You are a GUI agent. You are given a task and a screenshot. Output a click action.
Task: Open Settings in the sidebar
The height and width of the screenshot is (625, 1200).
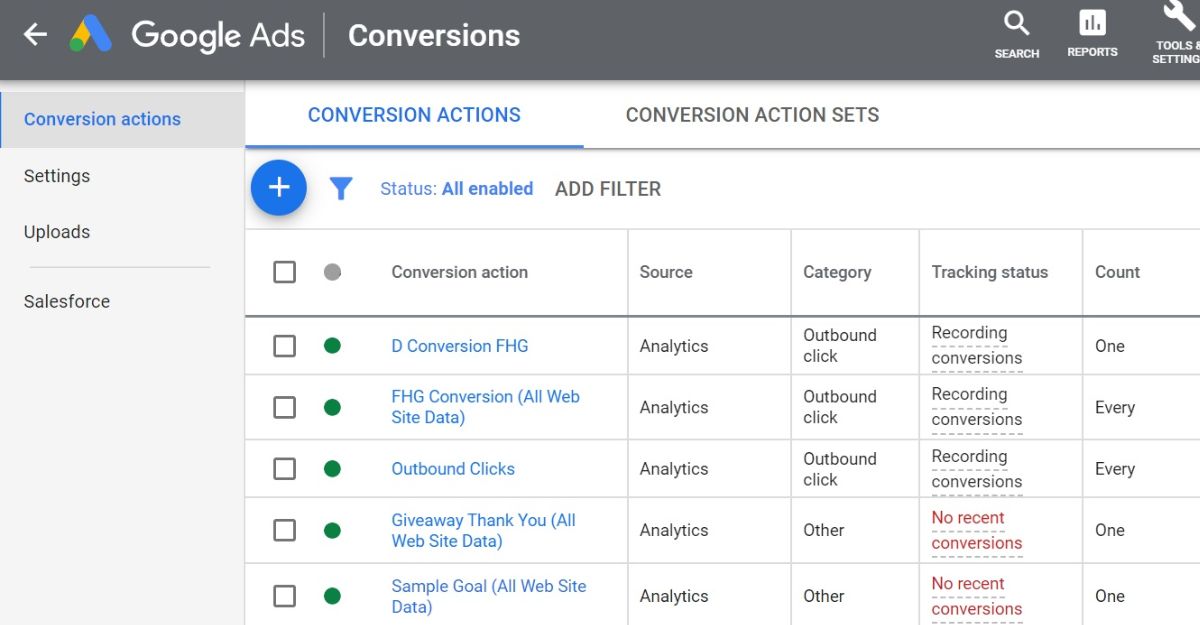tap(57, 176)
